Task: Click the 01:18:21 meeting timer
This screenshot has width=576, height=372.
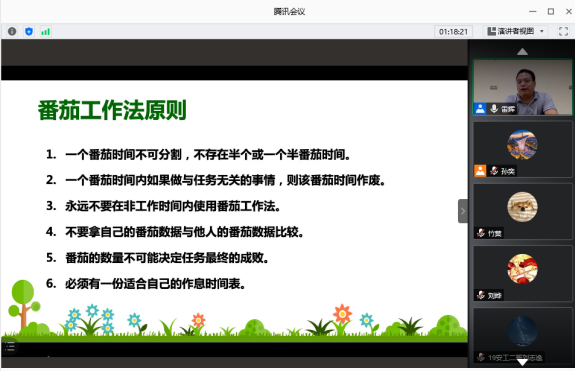Action: 453,32
